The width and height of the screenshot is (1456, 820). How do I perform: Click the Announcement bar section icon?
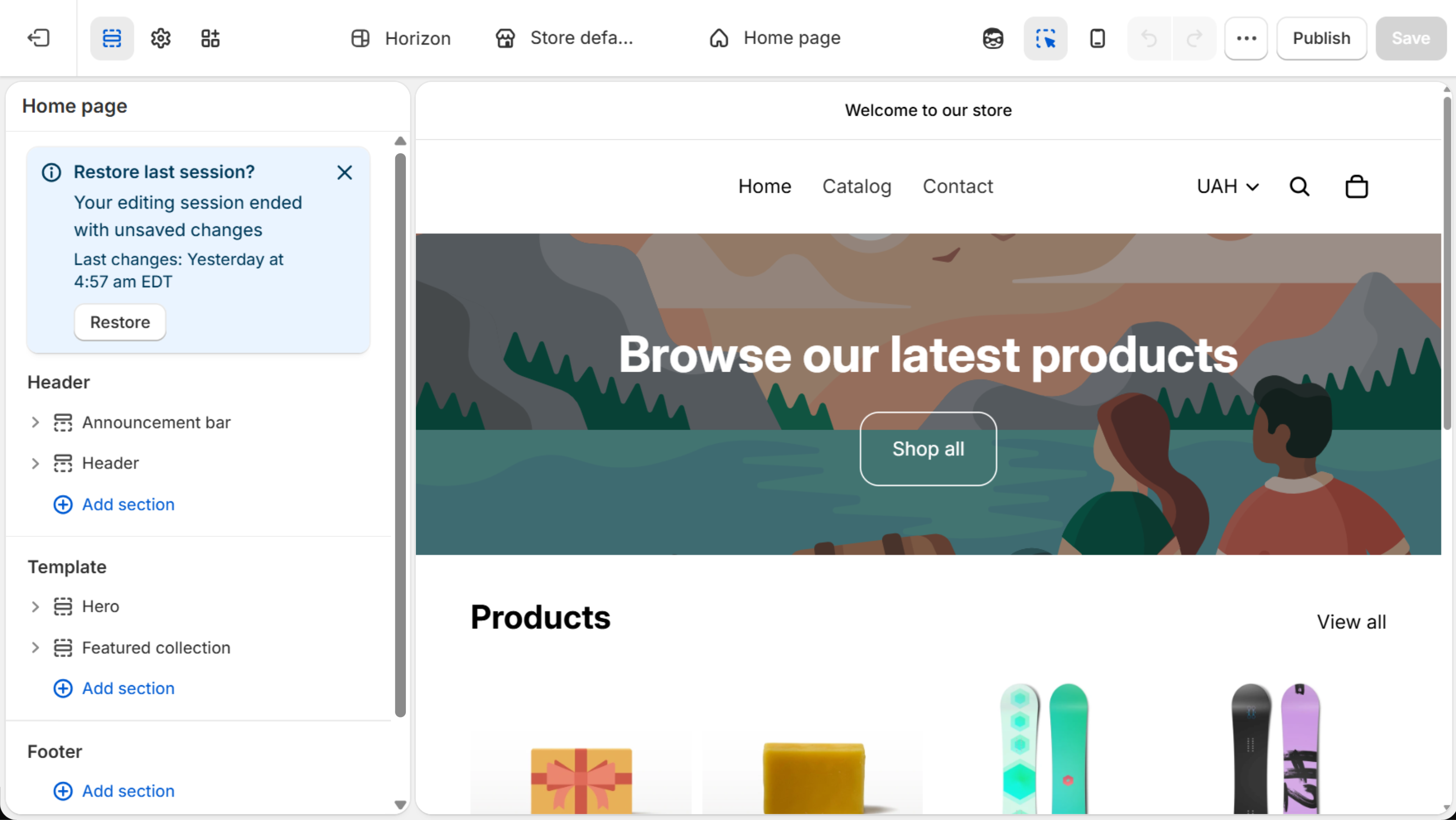(x=63, y=422)
